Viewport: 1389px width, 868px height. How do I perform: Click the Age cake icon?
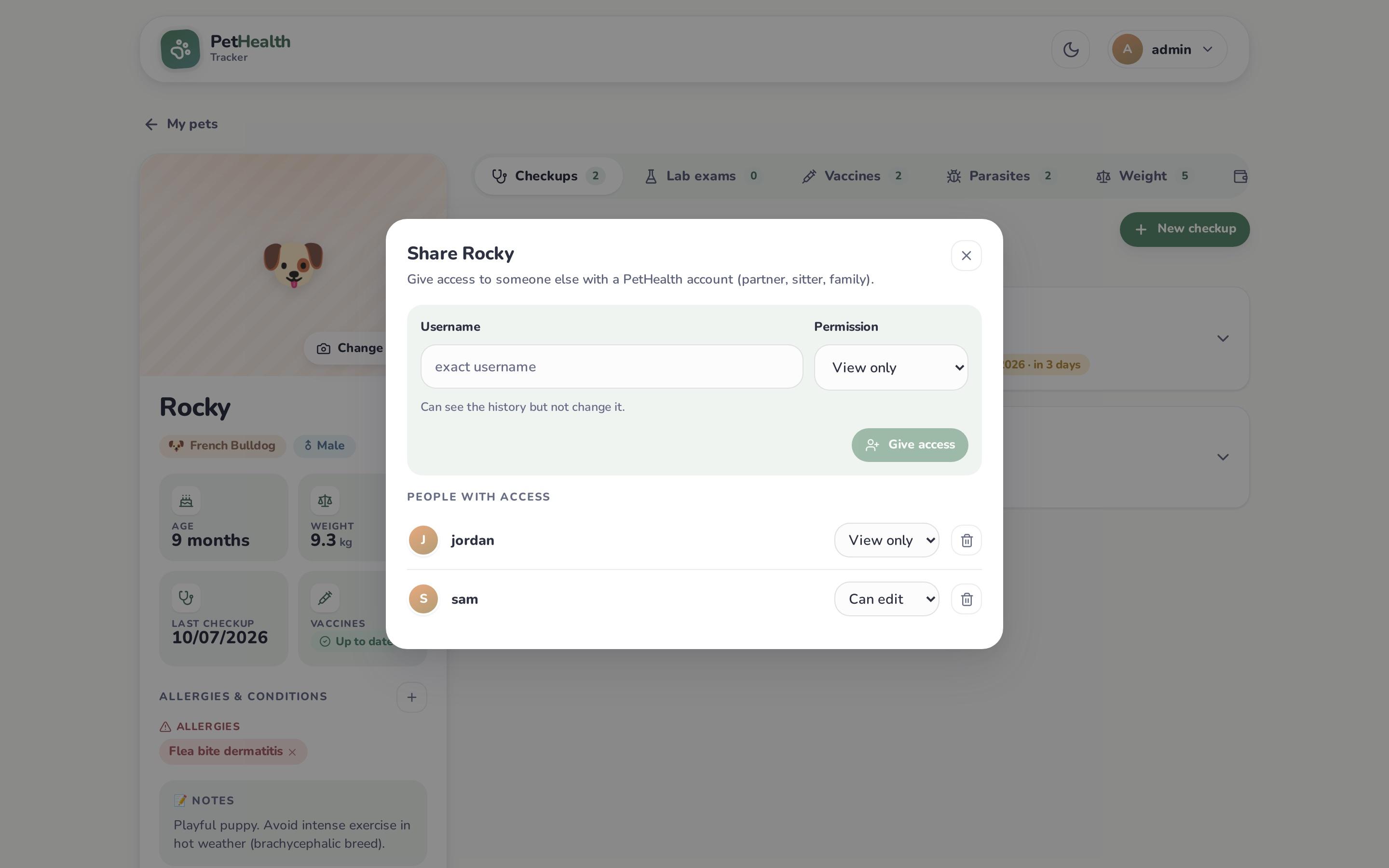pos(186,501)
